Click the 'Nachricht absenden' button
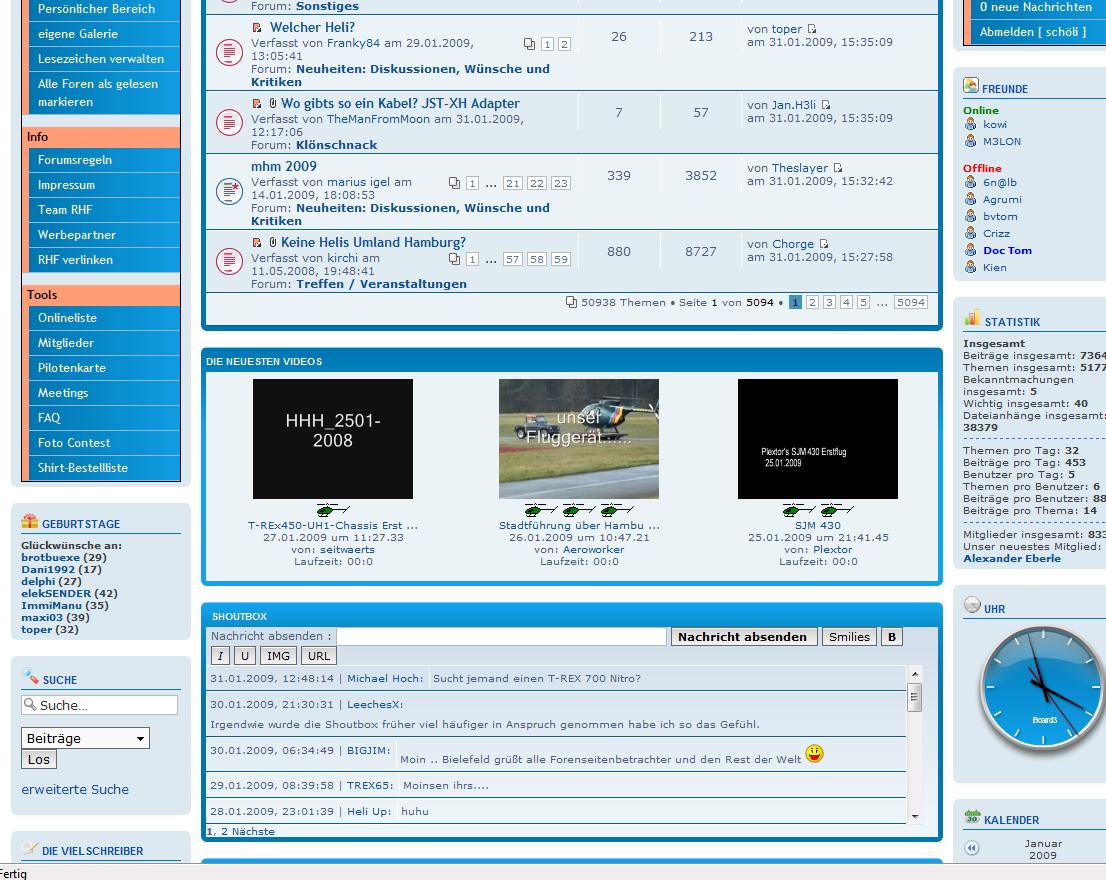Screen dimensions: 1106x880 (742, 637)
